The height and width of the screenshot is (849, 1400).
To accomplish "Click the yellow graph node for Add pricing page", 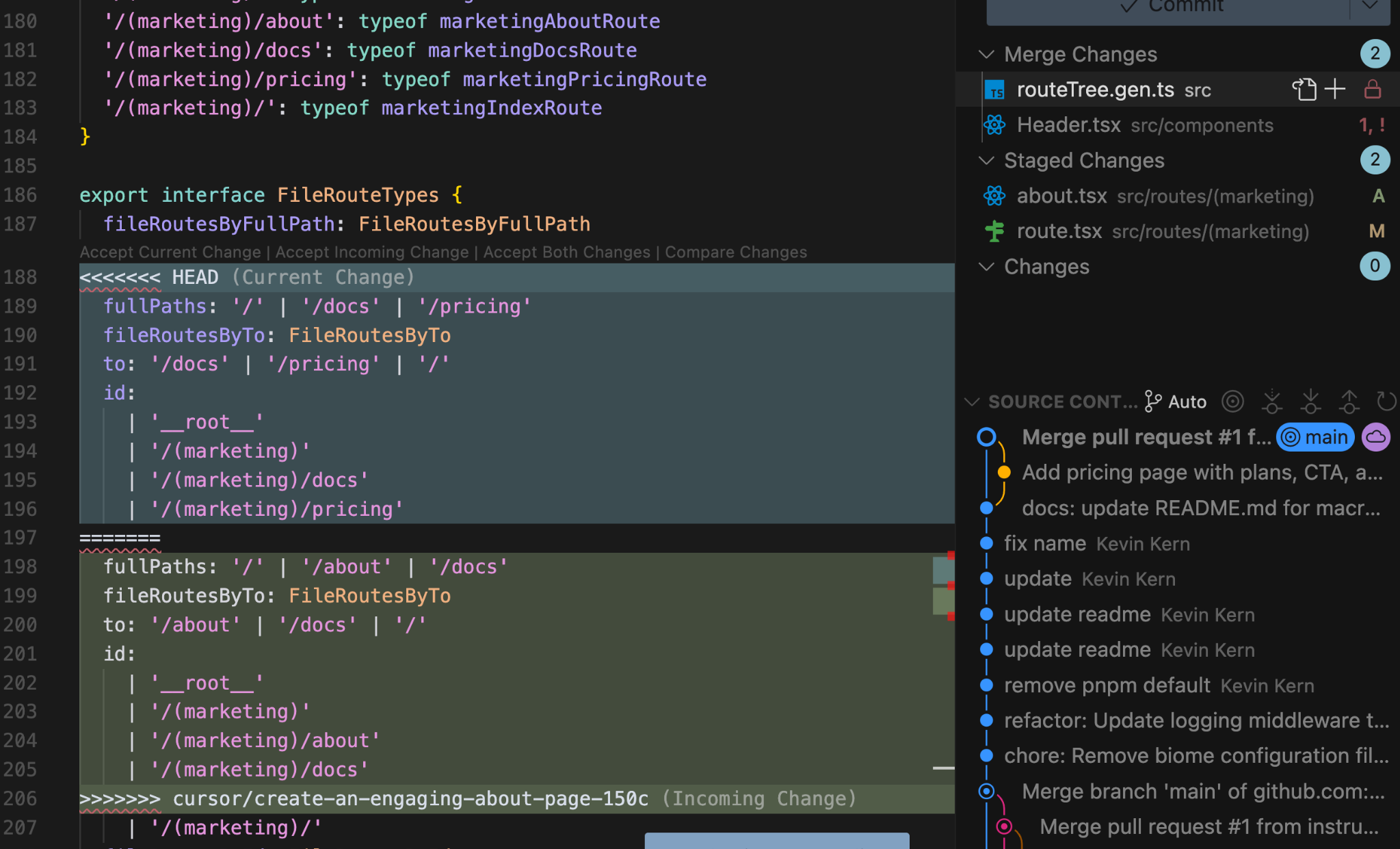I will 1004,473.
